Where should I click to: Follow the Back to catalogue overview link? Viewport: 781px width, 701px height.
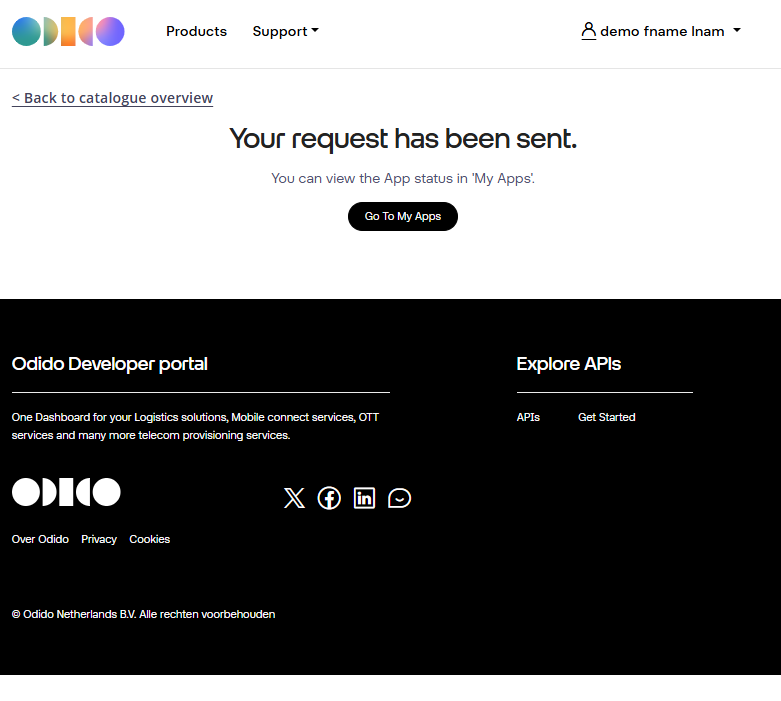(112, 98)
